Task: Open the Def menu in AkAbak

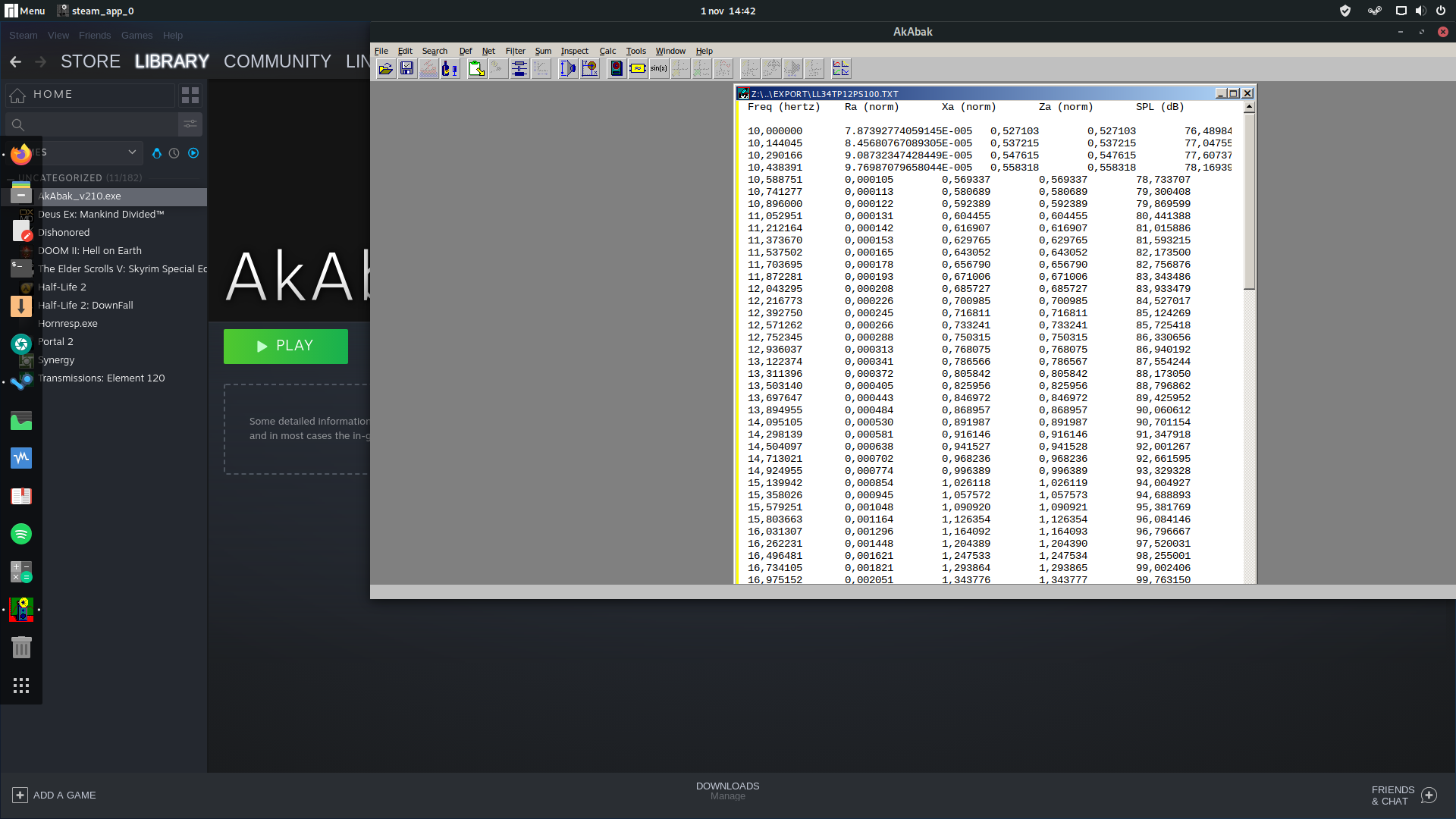Action: pyautogui.click(x=466, y=52)
